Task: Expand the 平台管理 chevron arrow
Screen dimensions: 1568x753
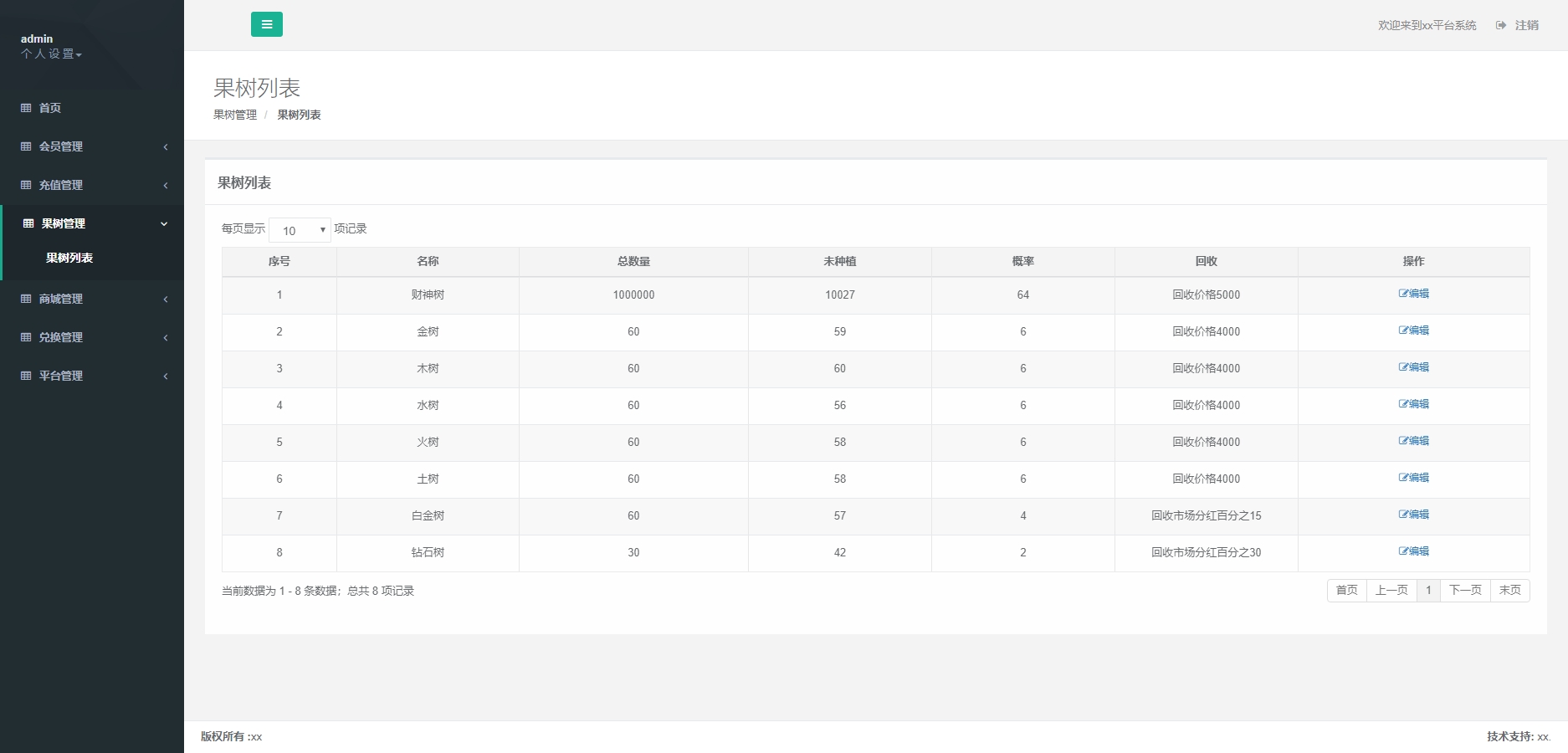Action: coord(166,376)
